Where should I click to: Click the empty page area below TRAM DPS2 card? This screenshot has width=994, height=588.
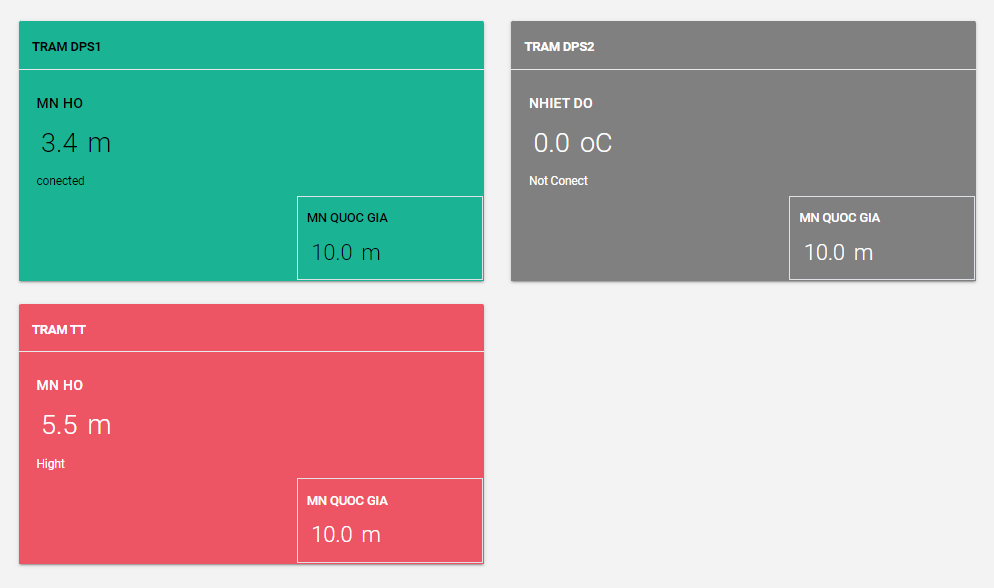click(x=742, y=430)
